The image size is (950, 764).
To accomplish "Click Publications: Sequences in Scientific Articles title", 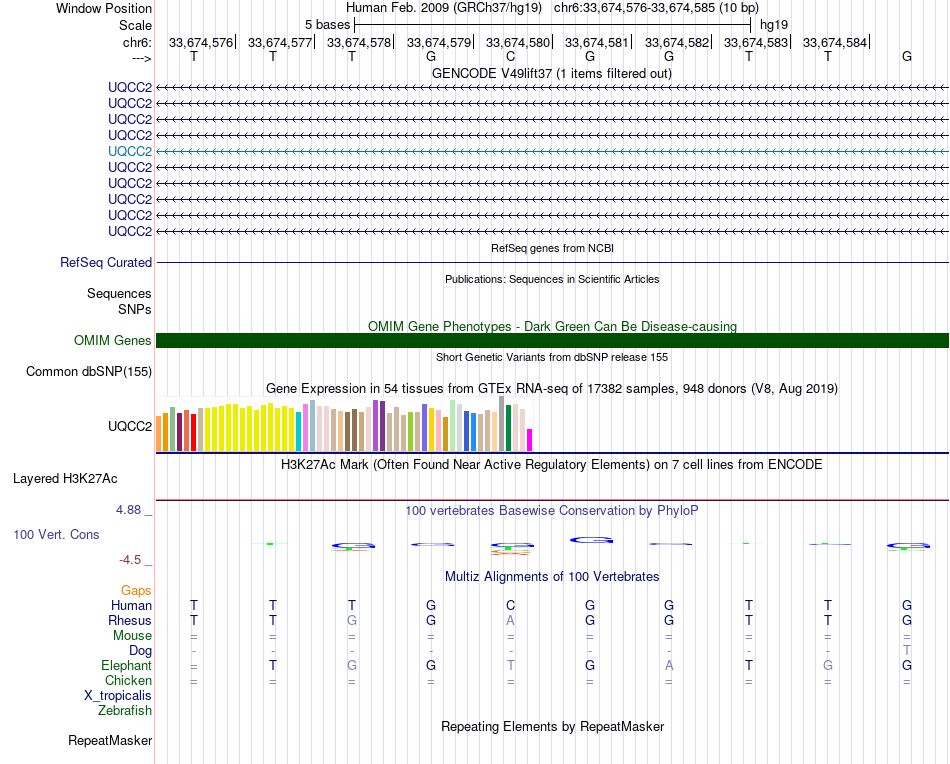I will point(552,279).
